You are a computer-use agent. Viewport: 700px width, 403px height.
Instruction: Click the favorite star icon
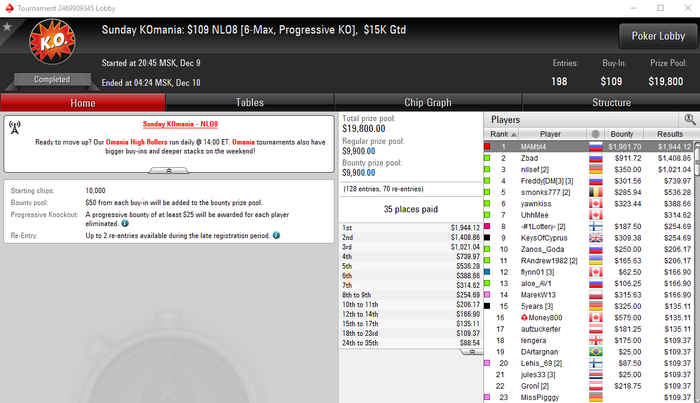(7, 27)
